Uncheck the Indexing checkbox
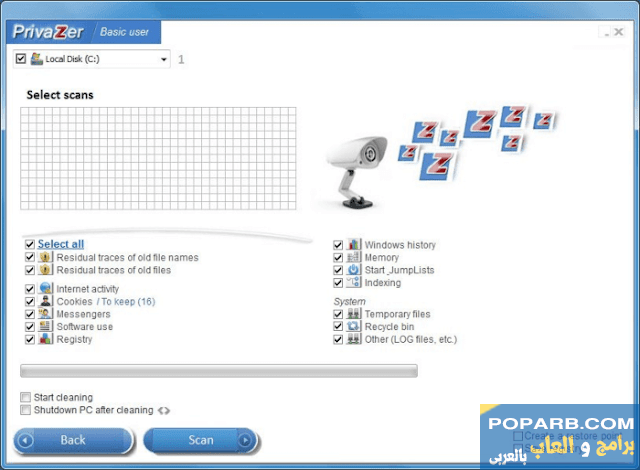This screenshot has width=640, height=470. point(339,283)
